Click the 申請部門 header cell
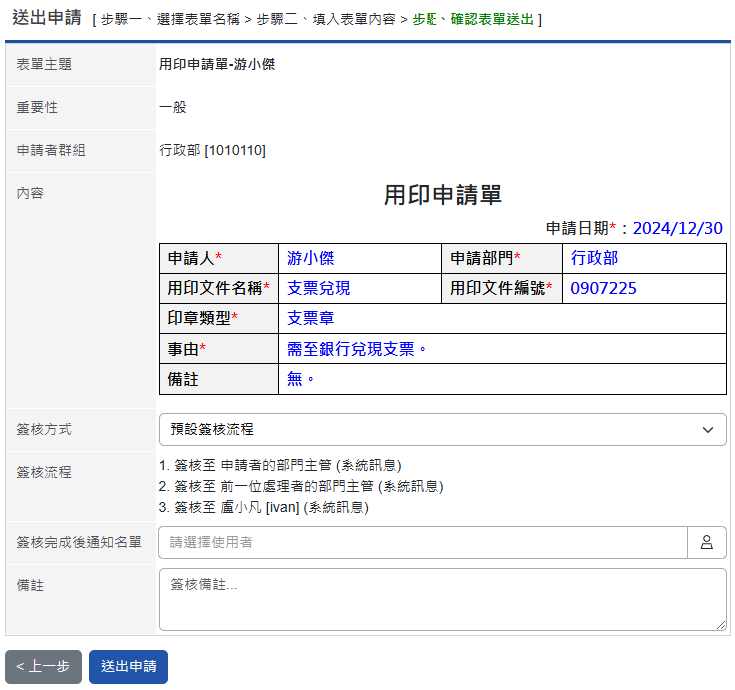Screen dimensions: 735x690 coord(502,258)
